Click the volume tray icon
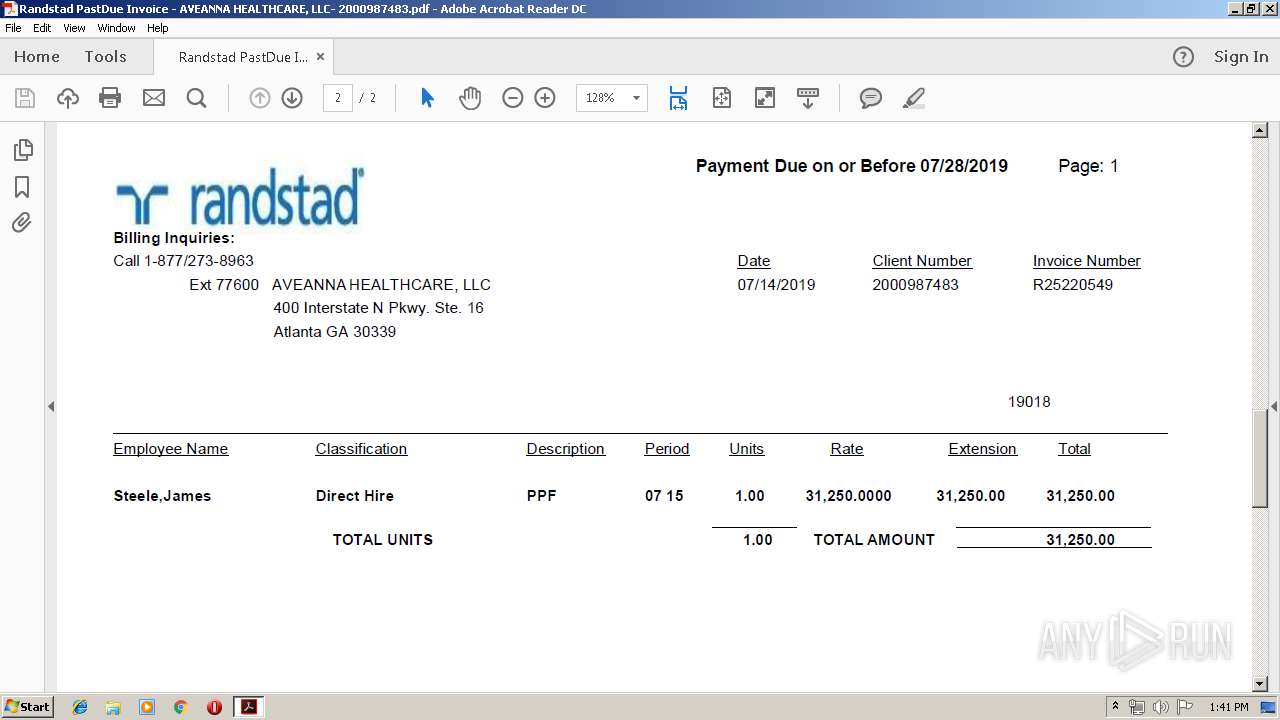Screen dimensions: 1280x720 click(x=1160, y=707)
